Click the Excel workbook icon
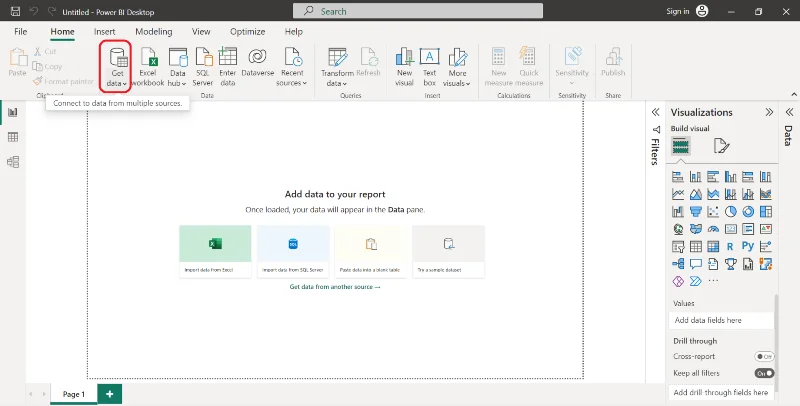 (x=148, y=67)
